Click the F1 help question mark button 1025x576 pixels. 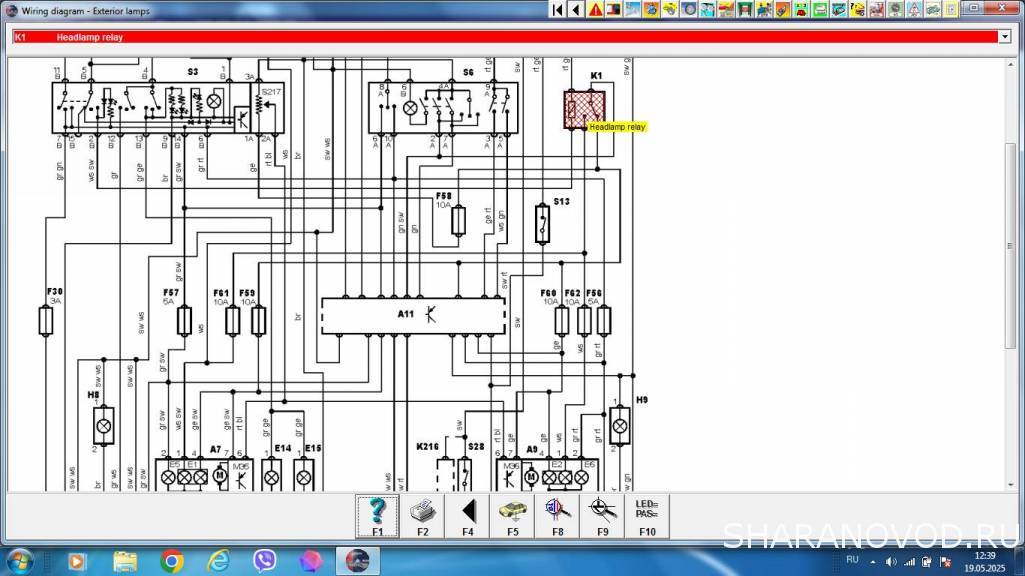(x=377, y=516)
